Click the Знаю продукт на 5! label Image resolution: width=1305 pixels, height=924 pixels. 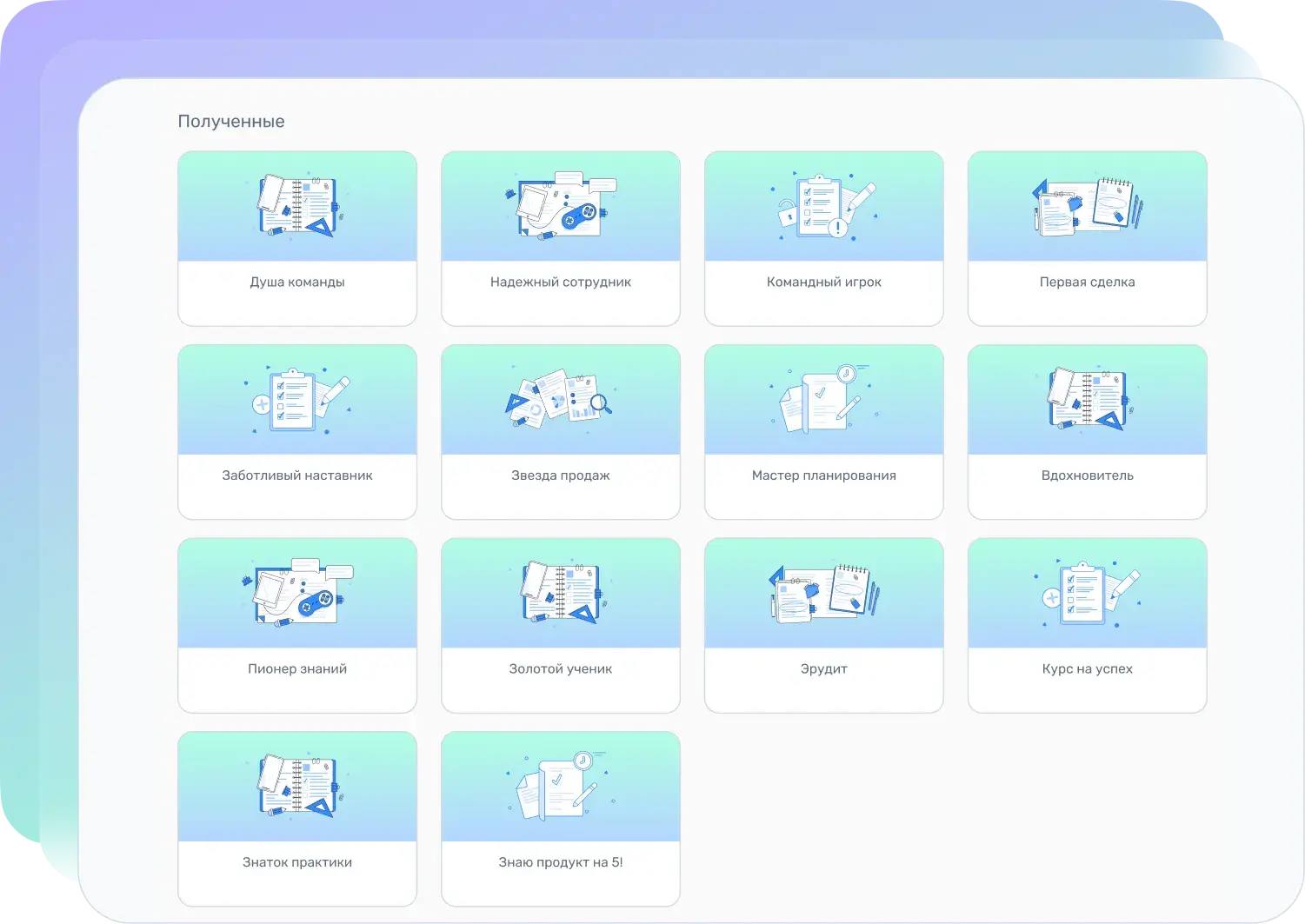[x=561, y=862]
